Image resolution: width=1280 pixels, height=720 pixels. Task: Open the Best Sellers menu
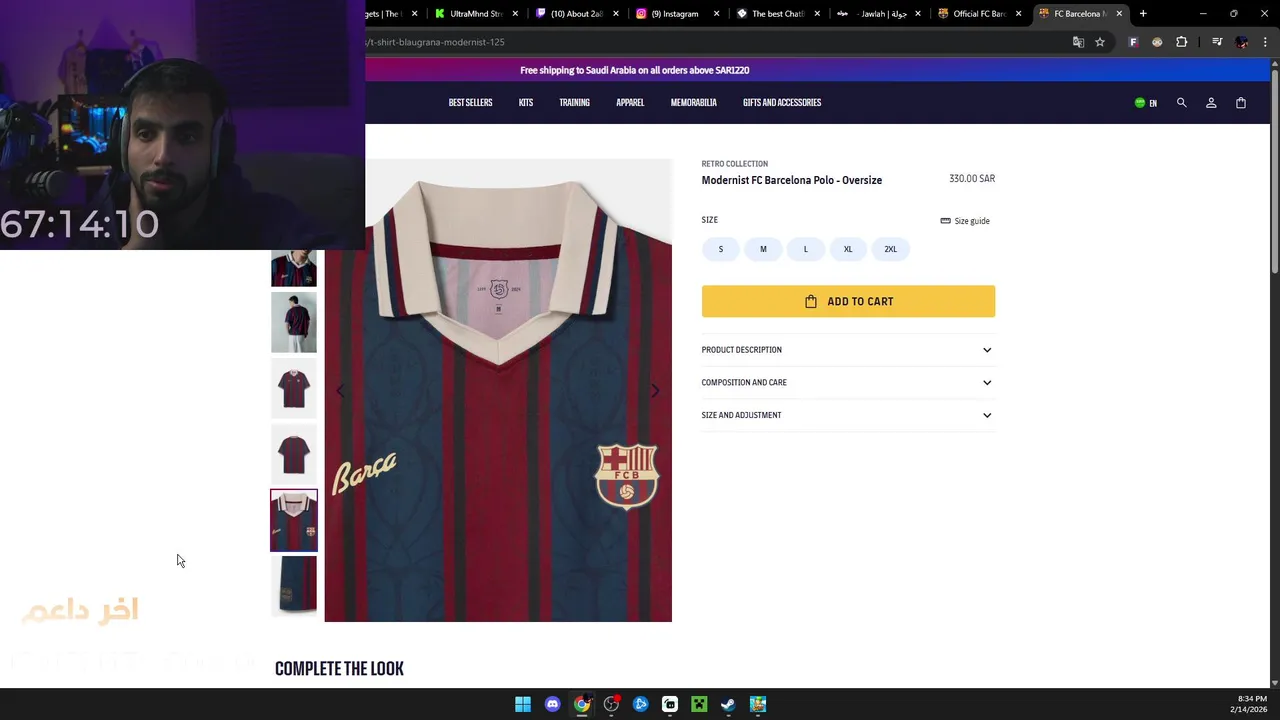tap(470, 103)
